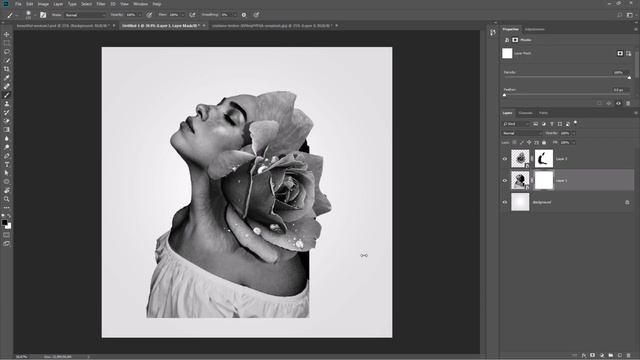
Task: Swap foreground and background colors
Action: (x=9, y=216)
